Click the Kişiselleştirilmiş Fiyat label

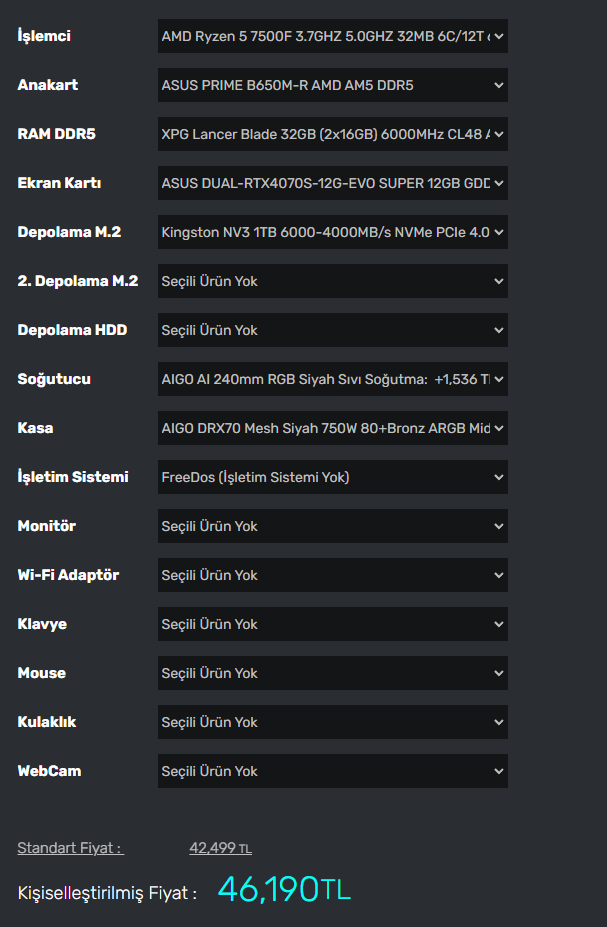click(x=107, y=893)
